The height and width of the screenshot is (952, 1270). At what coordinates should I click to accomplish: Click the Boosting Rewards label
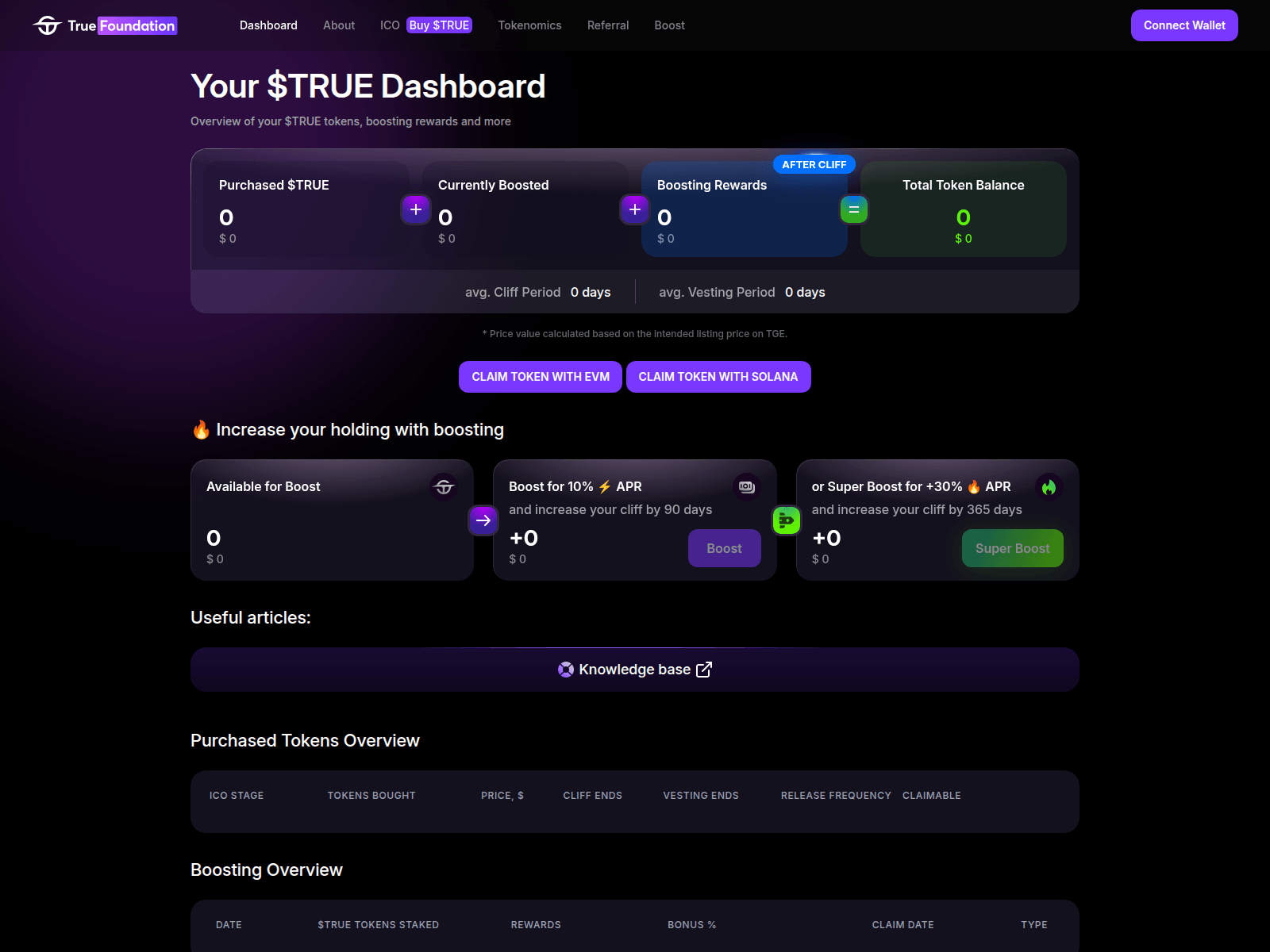click(x=712, y=185)
